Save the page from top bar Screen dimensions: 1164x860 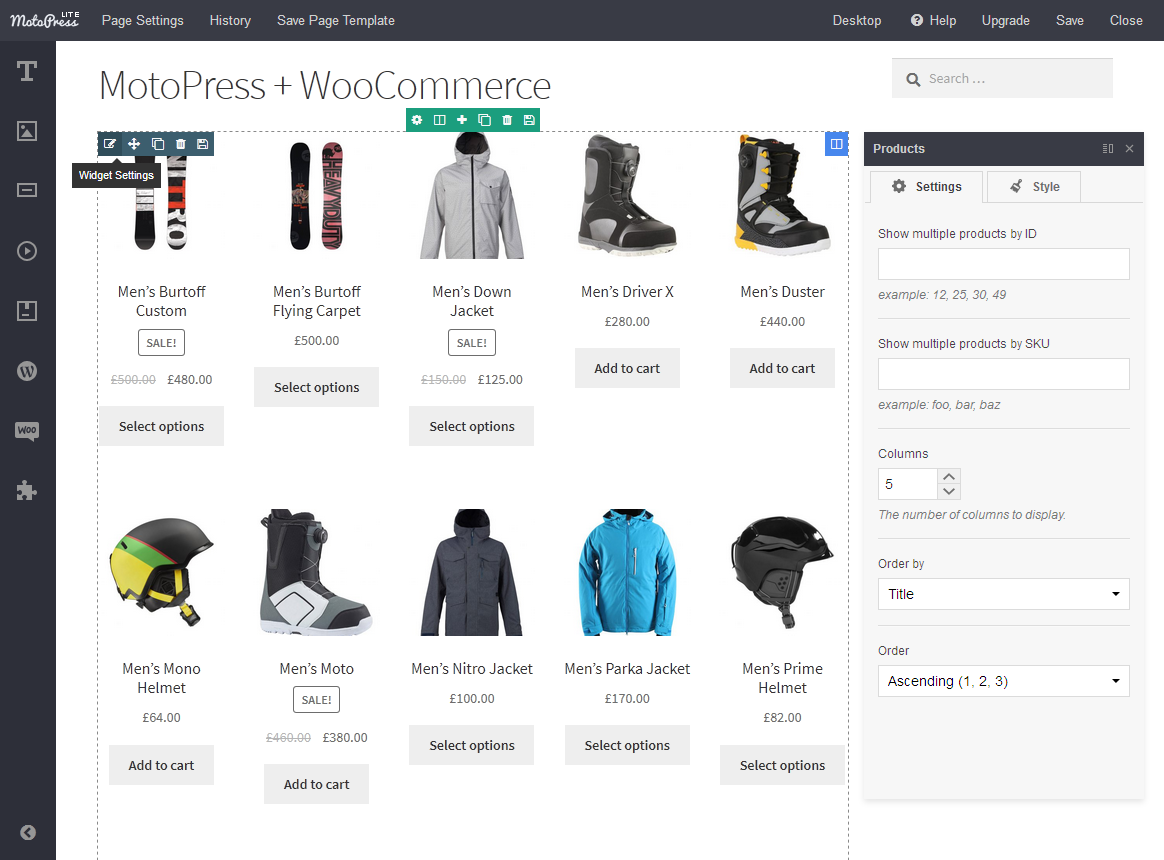point(1070,20)
